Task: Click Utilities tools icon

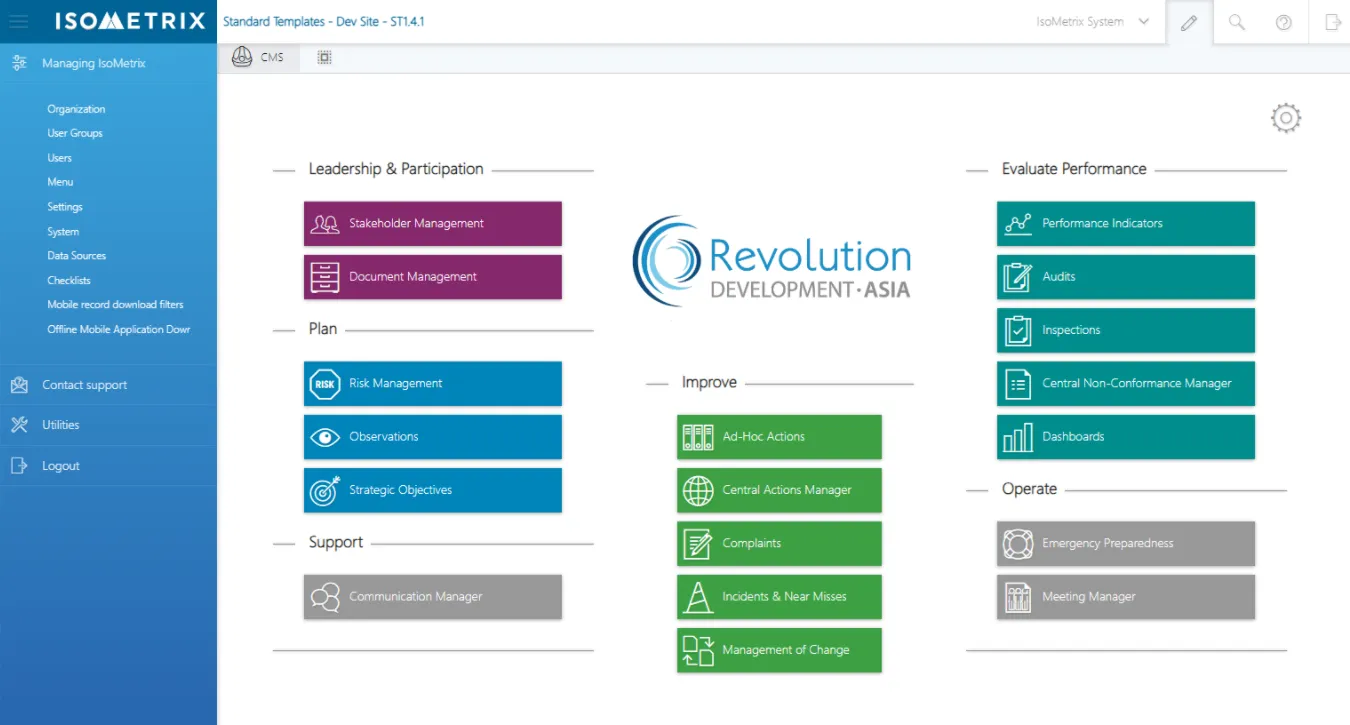Action: point(19,425)
